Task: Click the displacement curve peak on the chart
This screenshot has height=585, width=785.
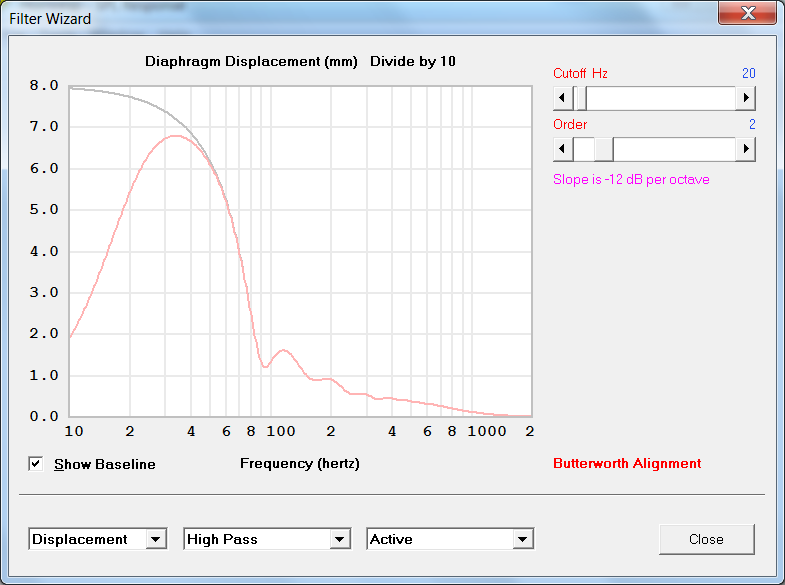Action: coord(174,136)
